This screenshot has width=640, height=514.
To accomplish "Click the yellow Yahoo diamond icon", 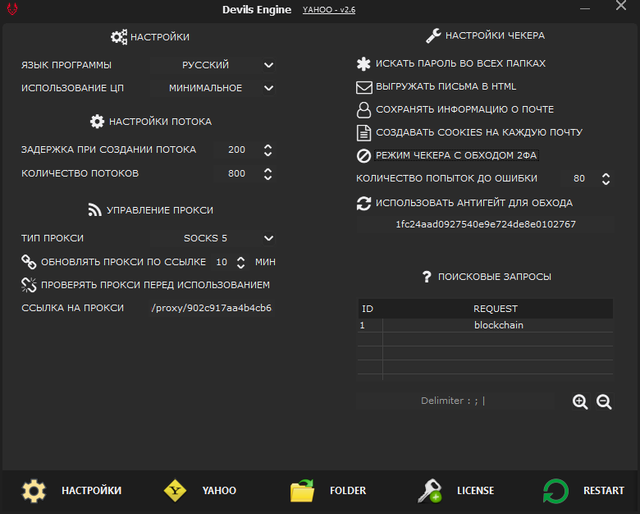I will pos(175,490).
